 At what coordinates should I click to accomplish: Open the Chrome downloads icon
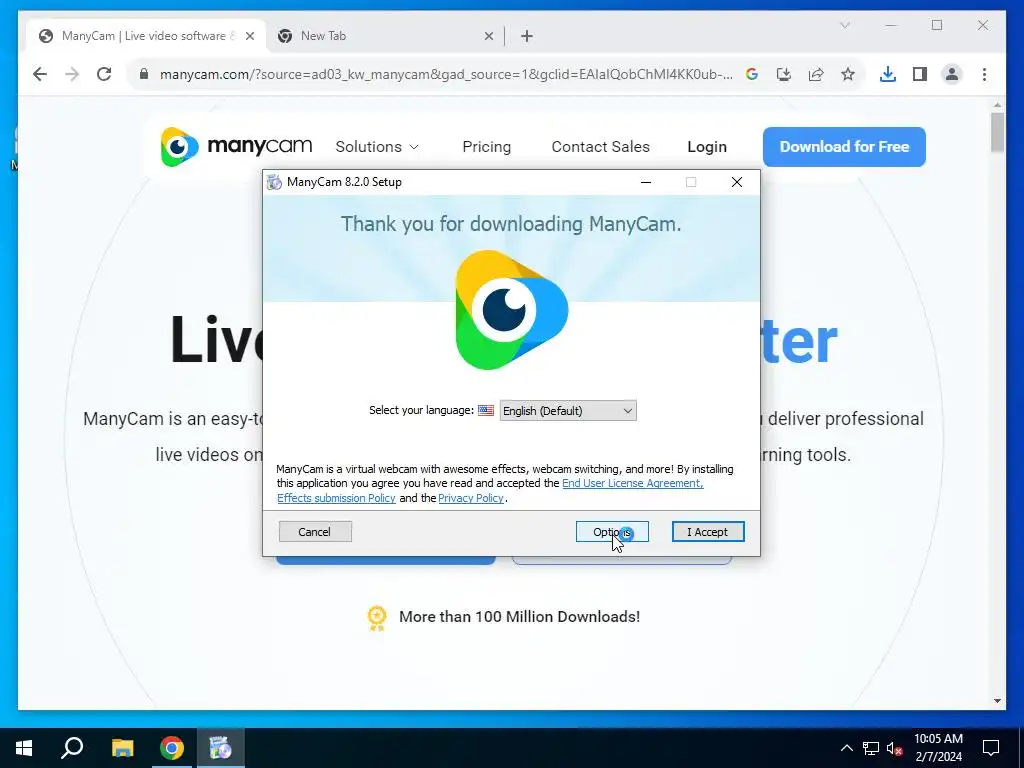888,74
